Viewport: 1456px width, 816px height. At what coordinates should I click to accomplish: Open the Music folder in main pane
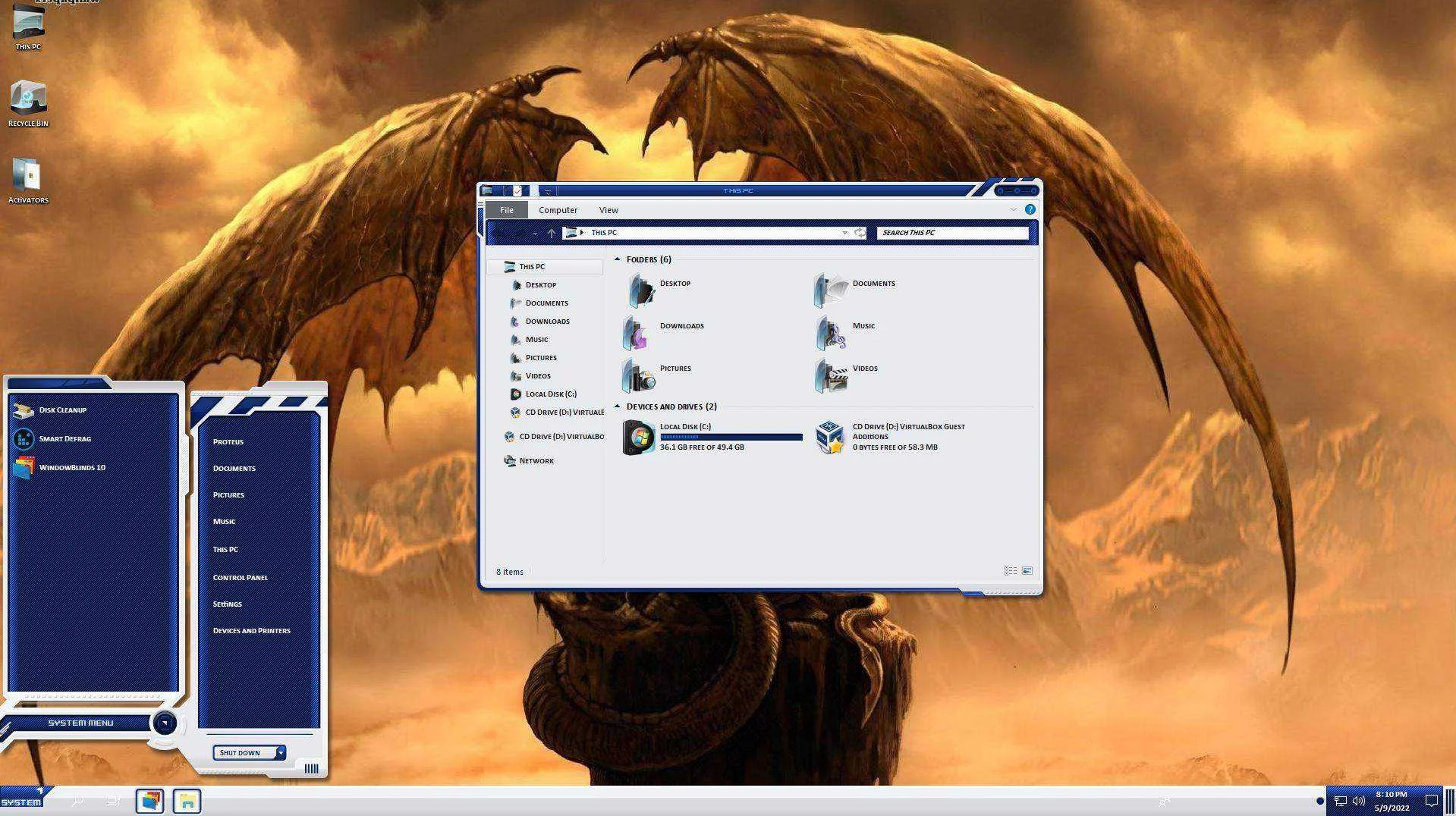coord(844,333)
